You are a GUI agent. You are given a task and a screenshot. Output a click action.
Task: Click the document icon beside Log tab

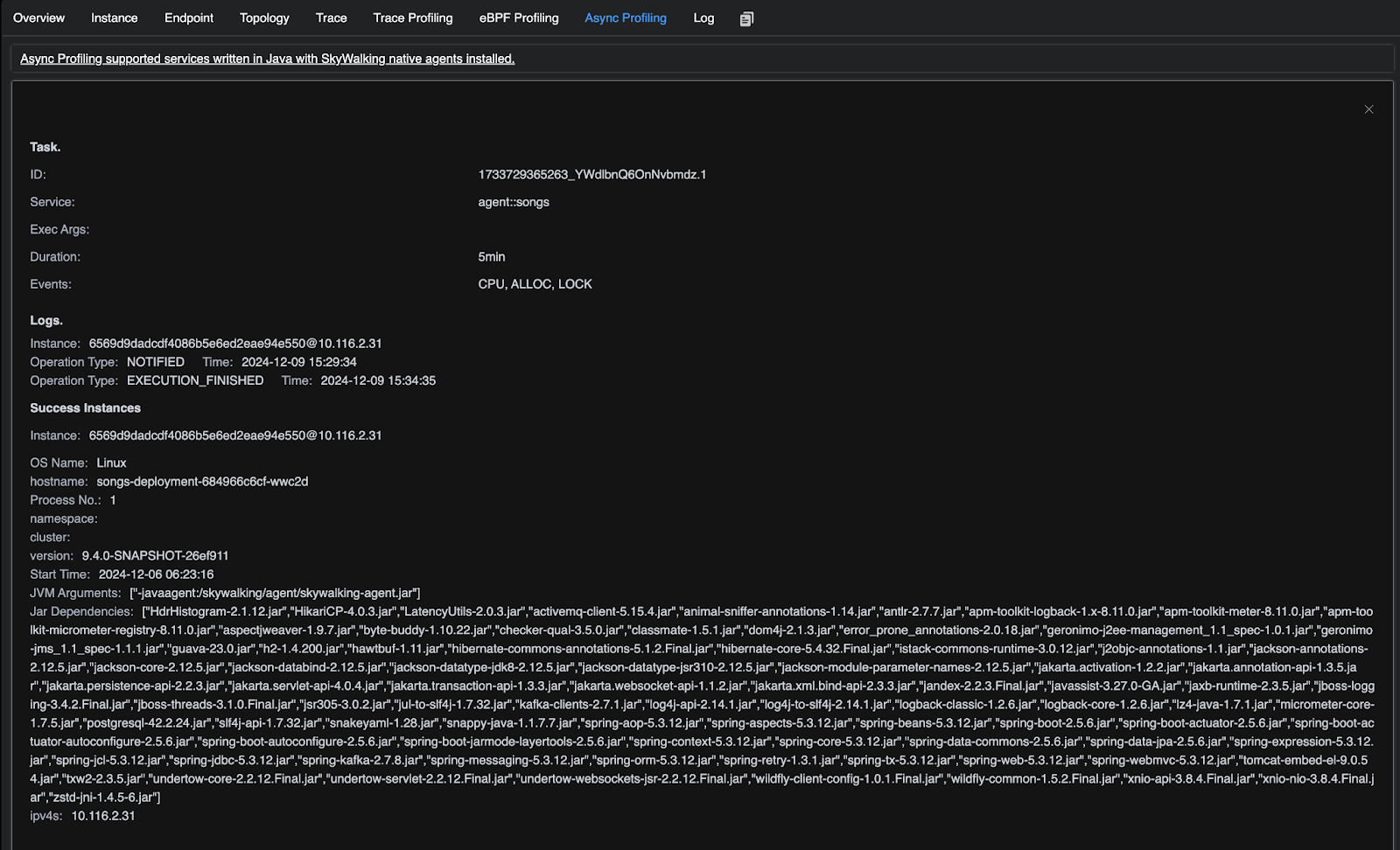point(746,18)
